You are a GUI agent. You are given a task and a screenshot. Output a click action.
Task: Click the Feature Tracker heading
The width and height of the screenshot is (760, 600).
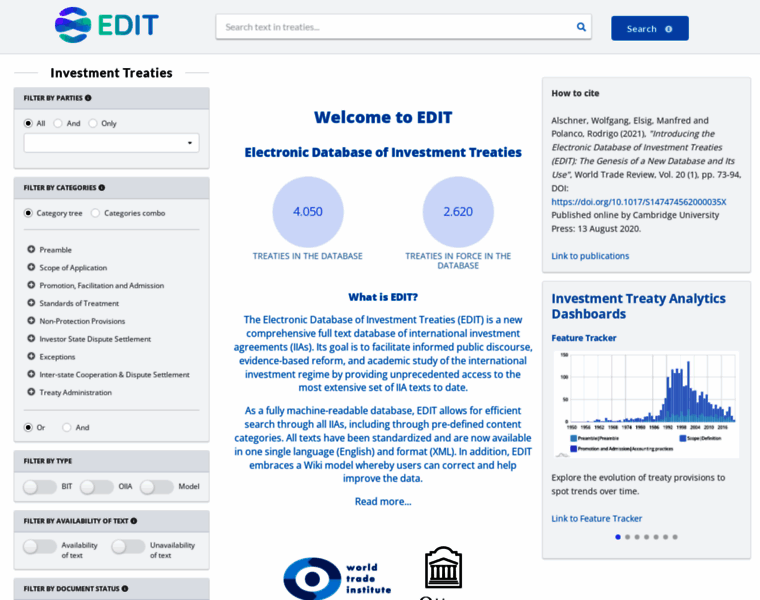point(584,338)
